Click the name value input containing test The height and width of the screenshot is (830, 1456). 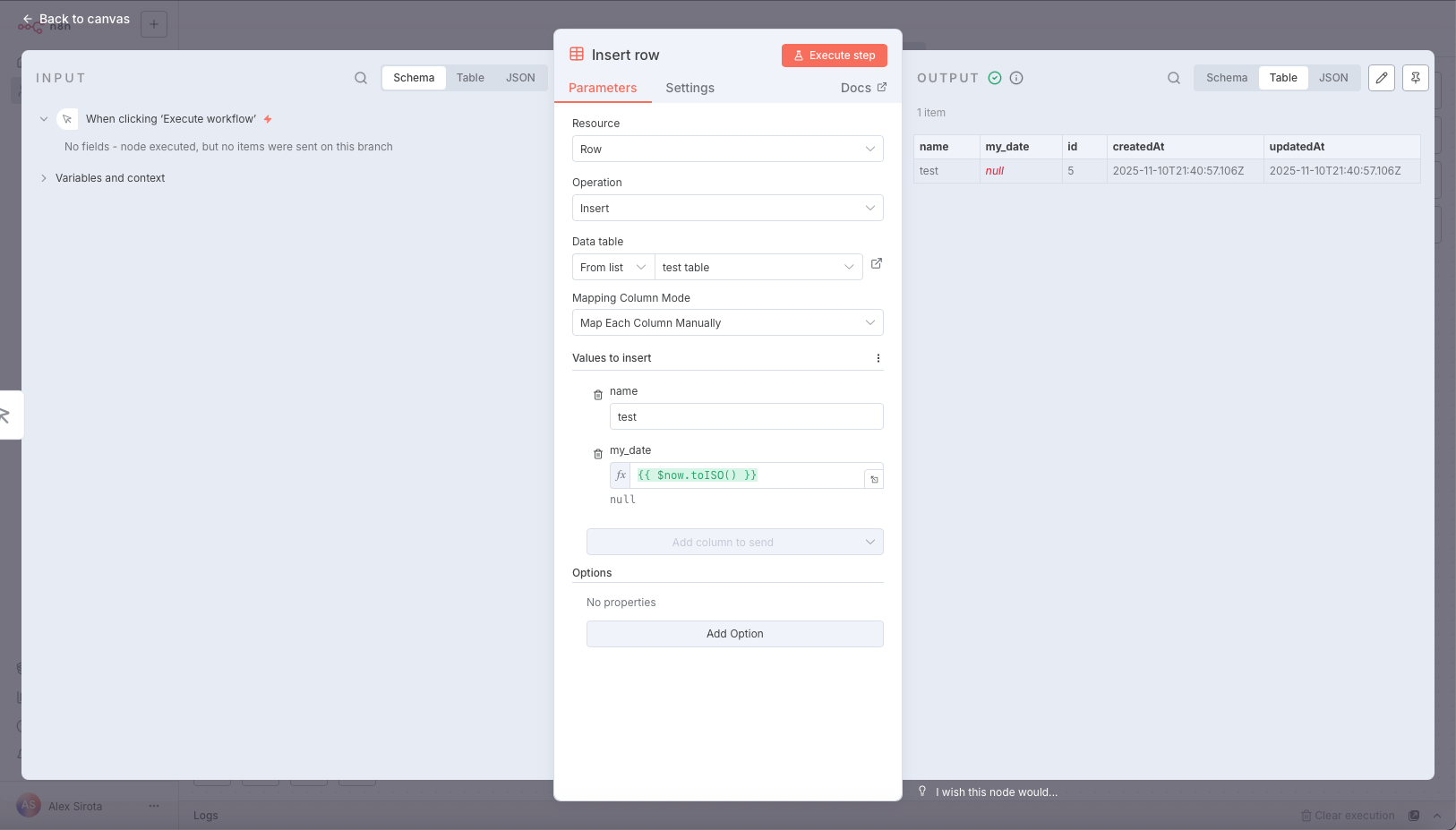pos(747,416)
